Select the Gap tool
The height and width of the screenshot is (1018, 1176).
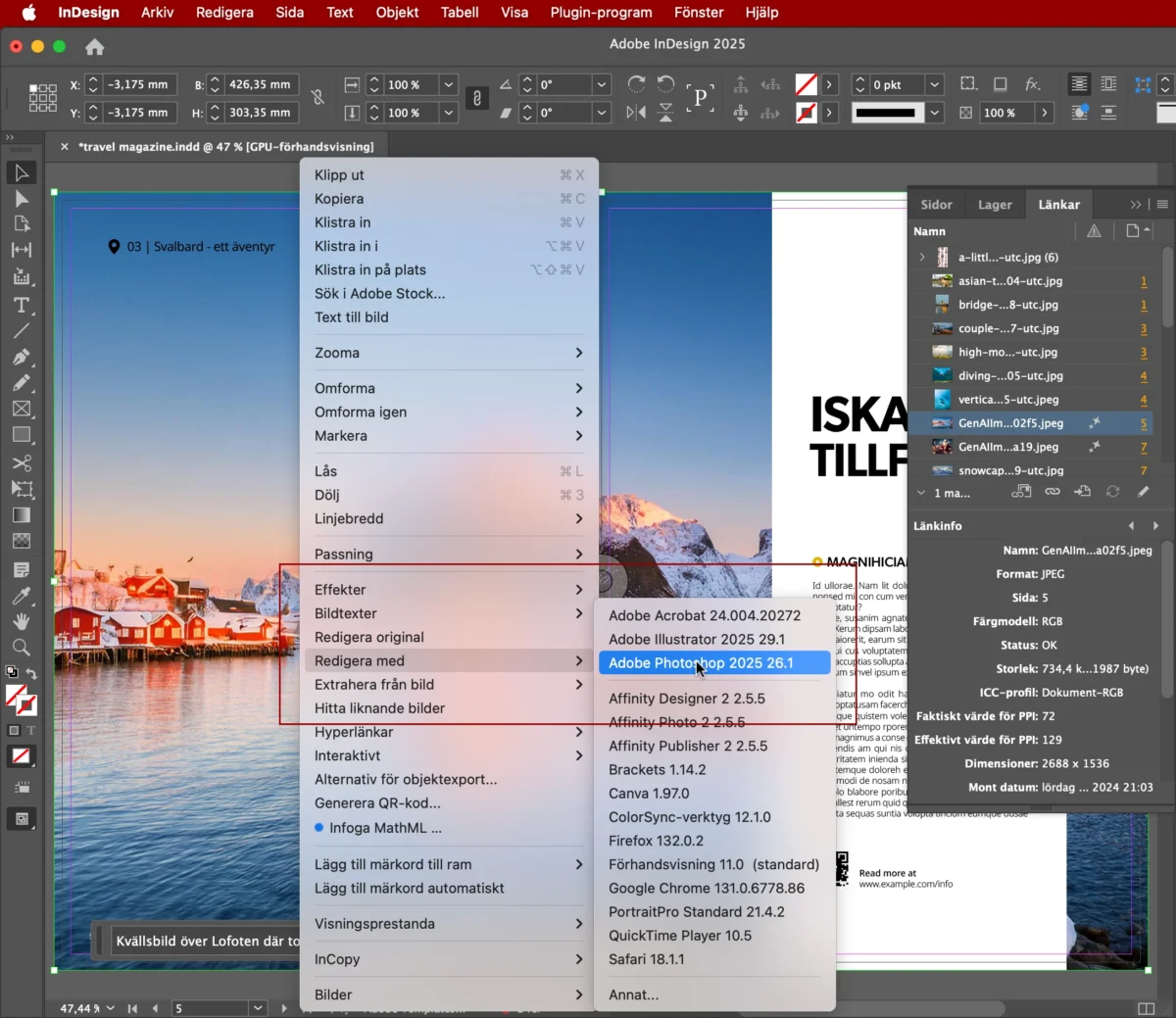tap(22, 250)
